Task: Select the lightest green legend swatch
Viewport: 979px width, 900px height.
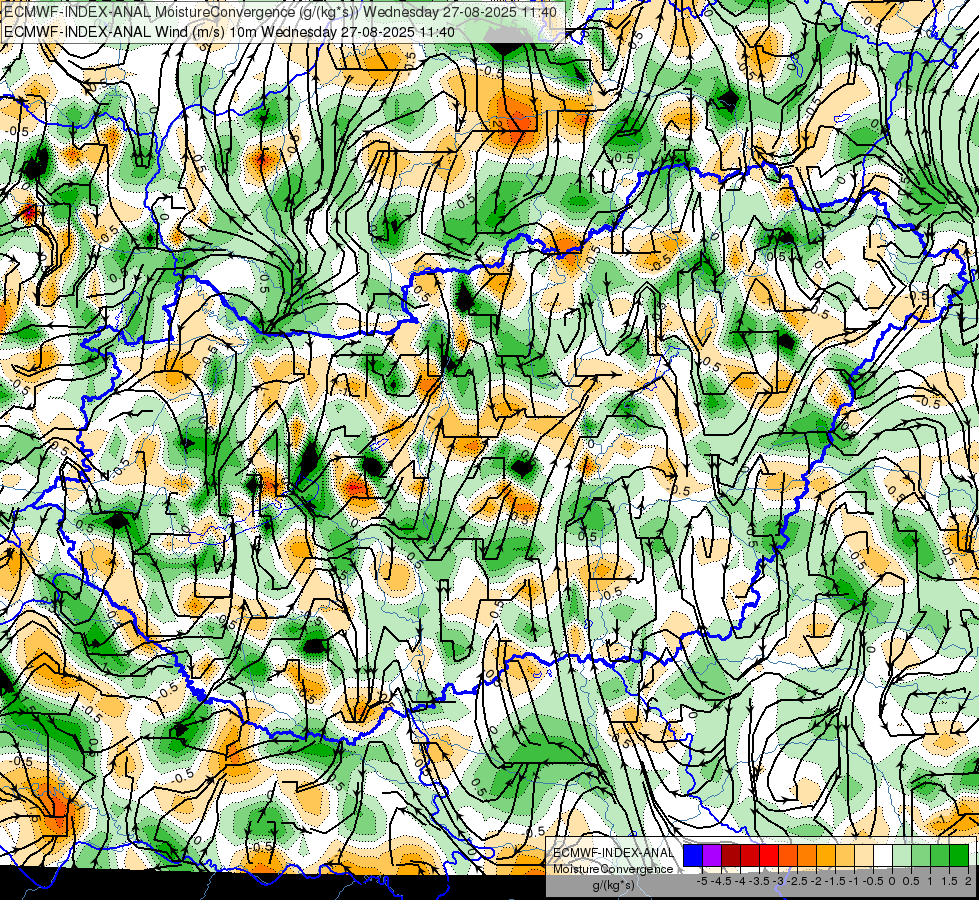Action: point(902,855)
